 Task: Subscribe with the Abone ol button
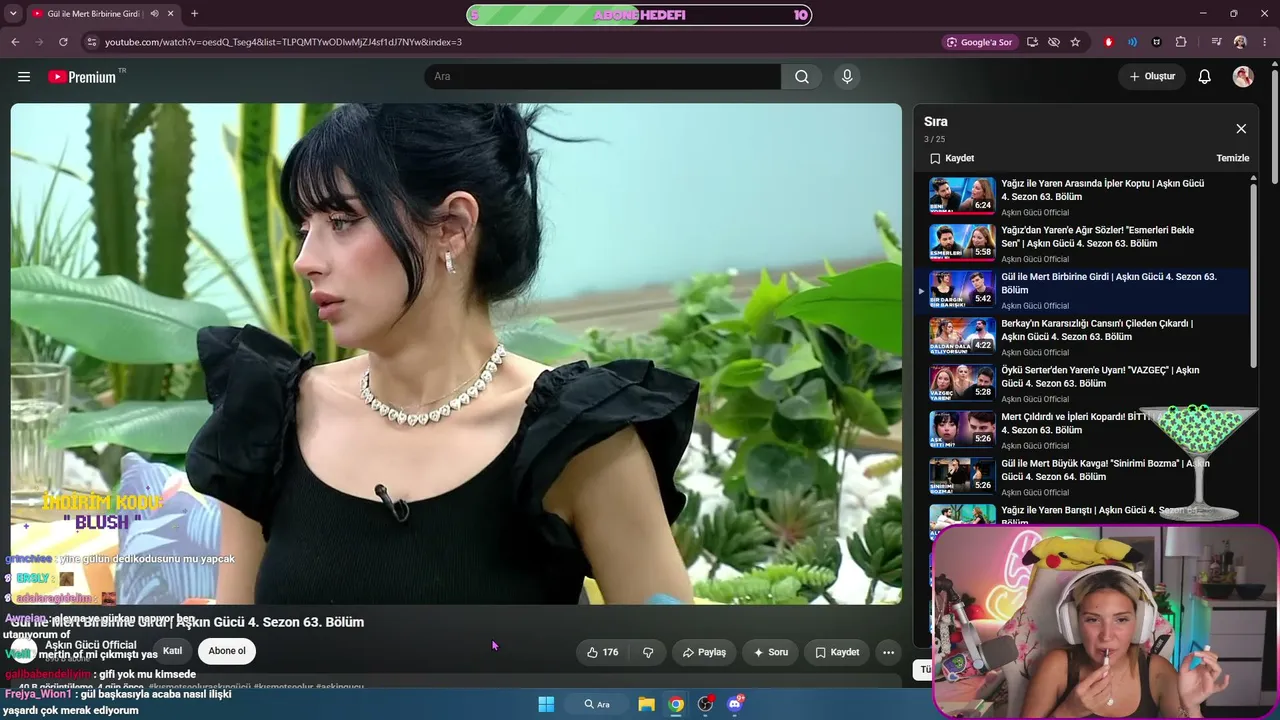pyautogui.click(x=227, y=651)
